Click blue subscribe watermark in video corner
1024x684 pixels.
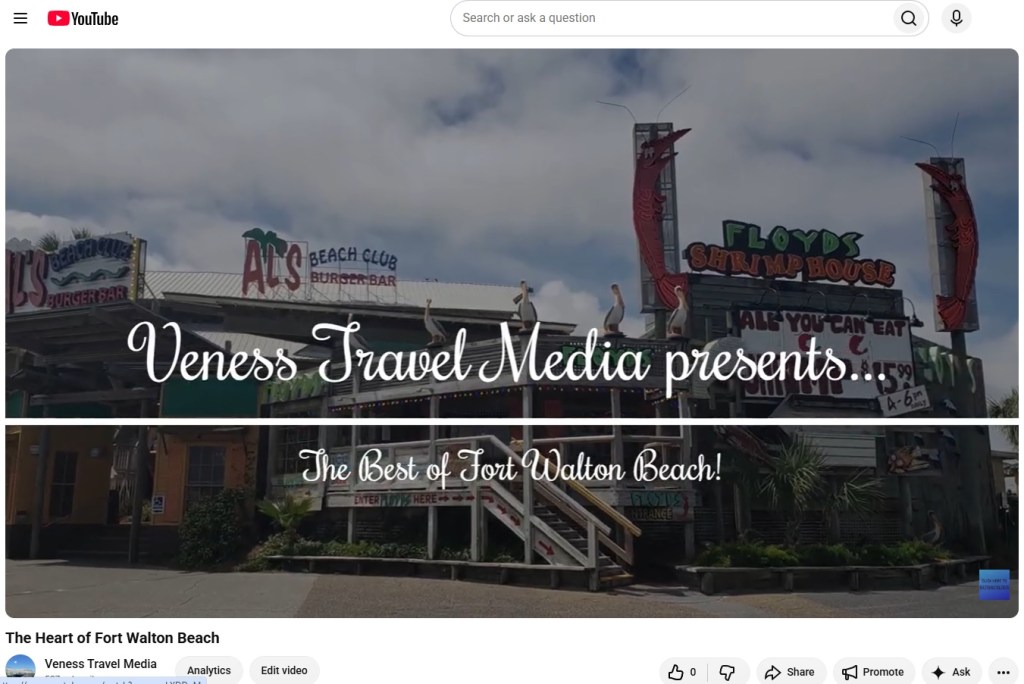(x=994, y=585)
